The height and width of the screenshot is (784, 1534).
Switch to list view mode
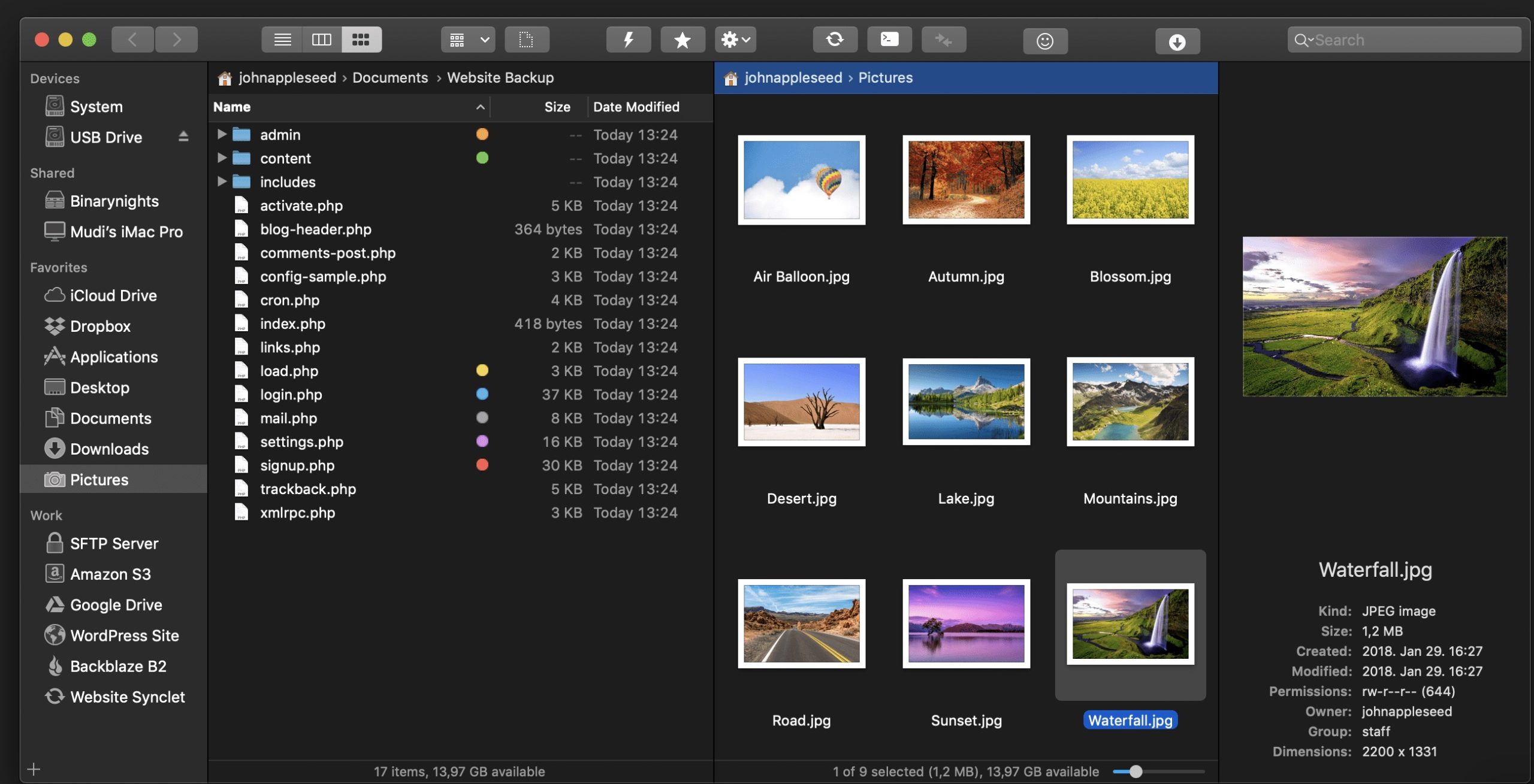[x=282, y=40]
